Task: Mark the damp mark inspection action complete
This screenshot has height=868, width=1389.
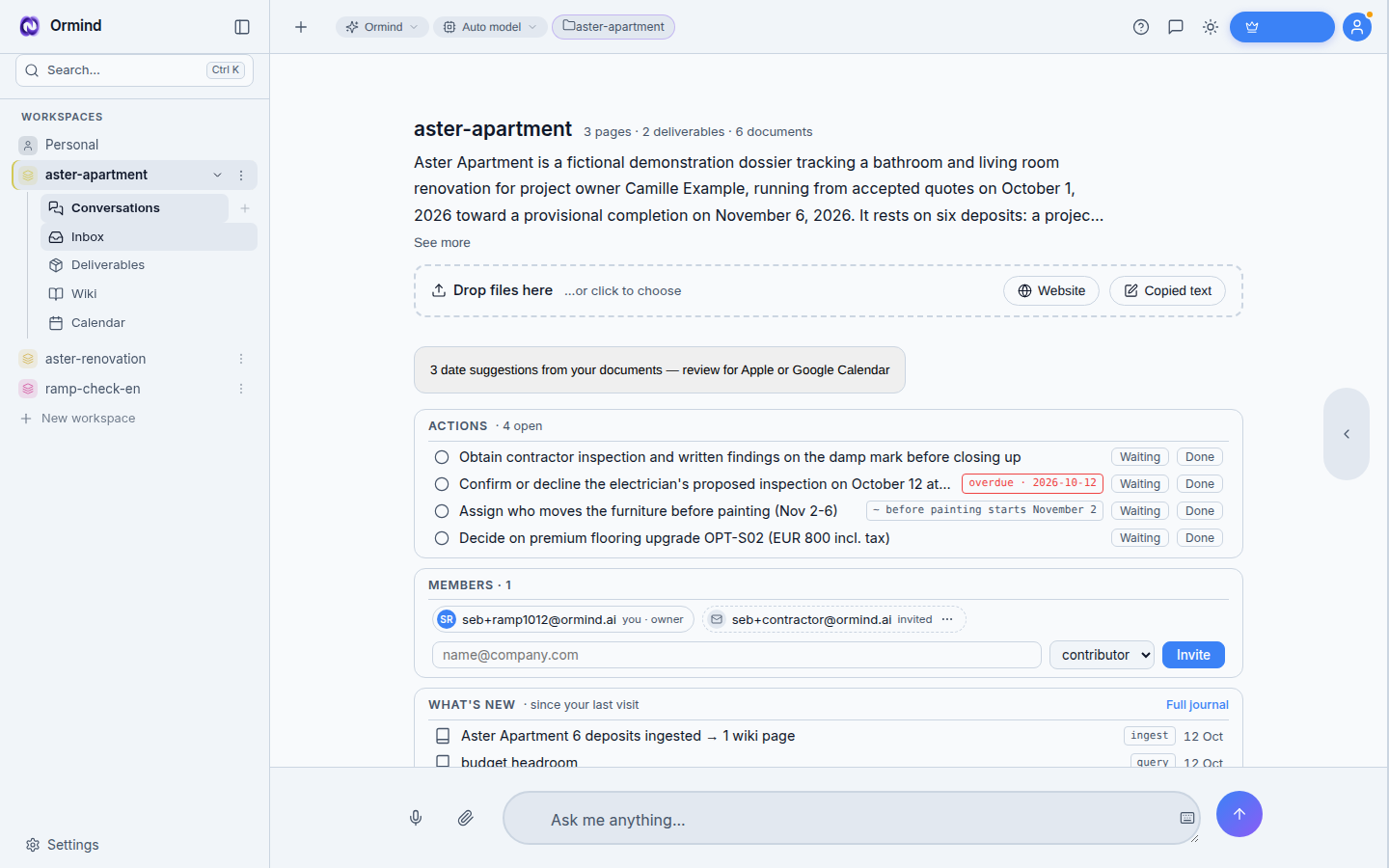Action: tap(442, 457)
